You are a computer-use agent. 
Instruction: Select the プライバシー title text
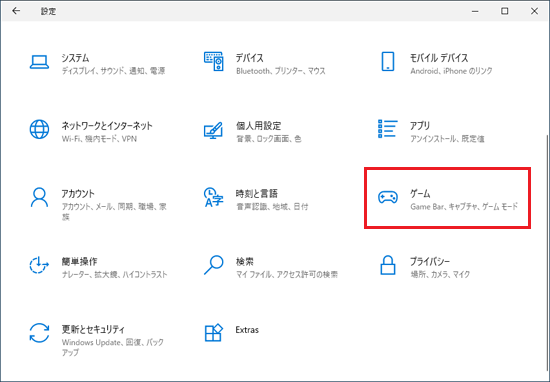pos(430,261)
